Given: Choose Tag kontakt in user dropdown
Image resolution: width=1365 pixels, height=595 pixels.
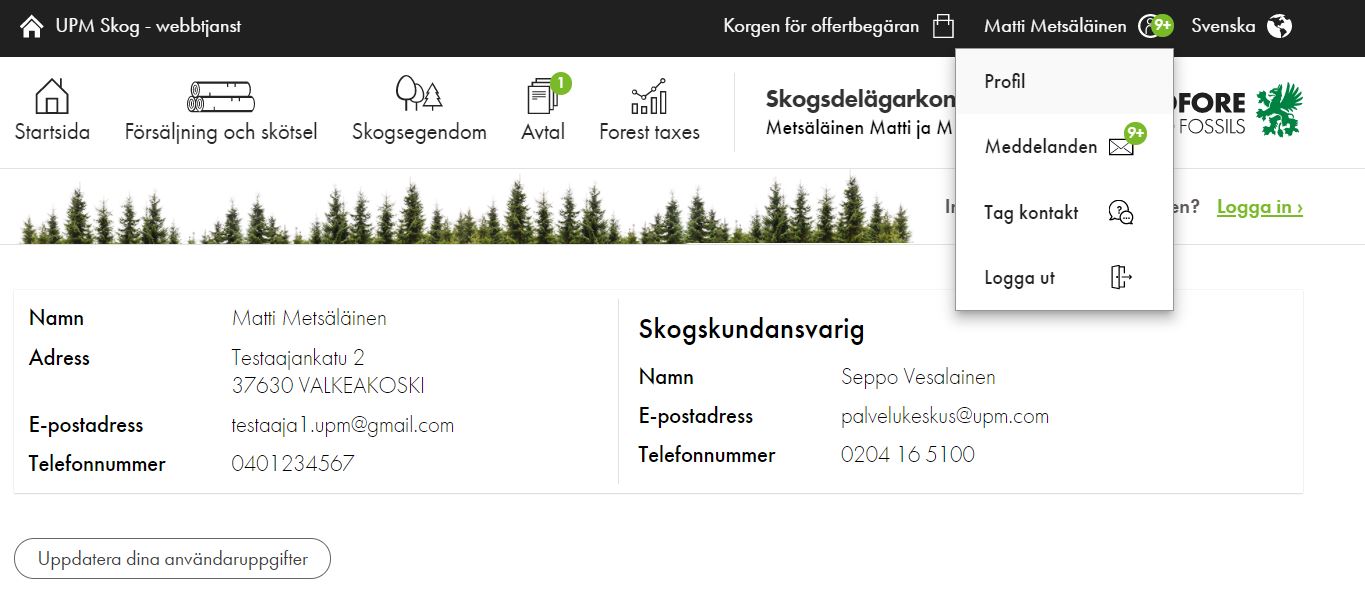Looking at the screenshot, I should pyautogui.click(x=1064, y=212).
